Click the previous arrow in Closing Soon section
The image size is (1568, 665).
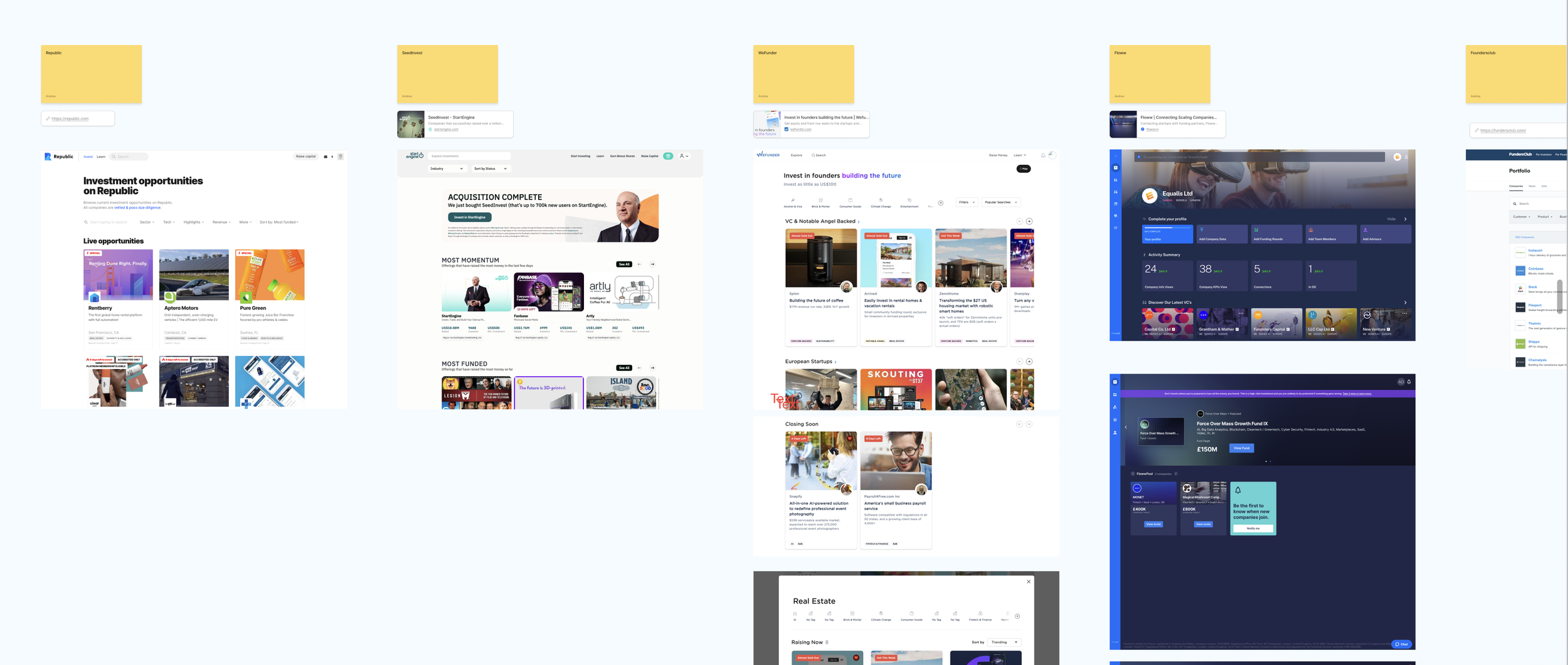1019,424
